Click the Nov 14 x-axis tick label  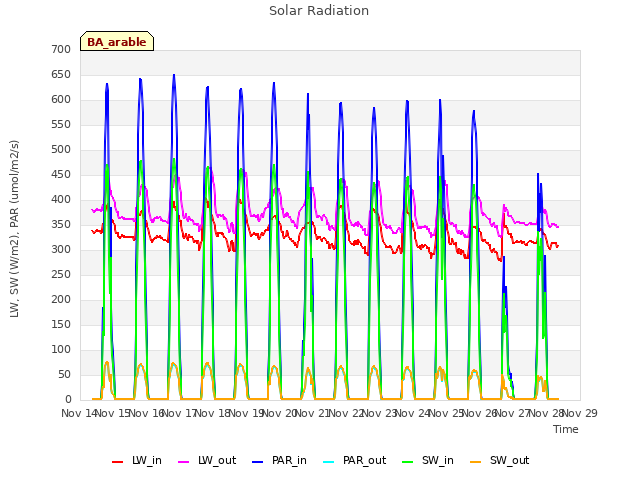79,413
